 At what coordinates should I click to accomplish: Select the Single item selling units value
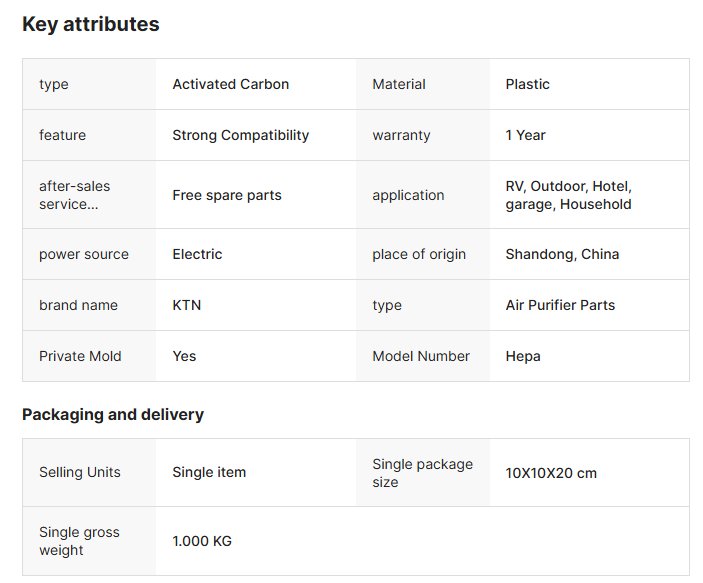coord(209,472)
